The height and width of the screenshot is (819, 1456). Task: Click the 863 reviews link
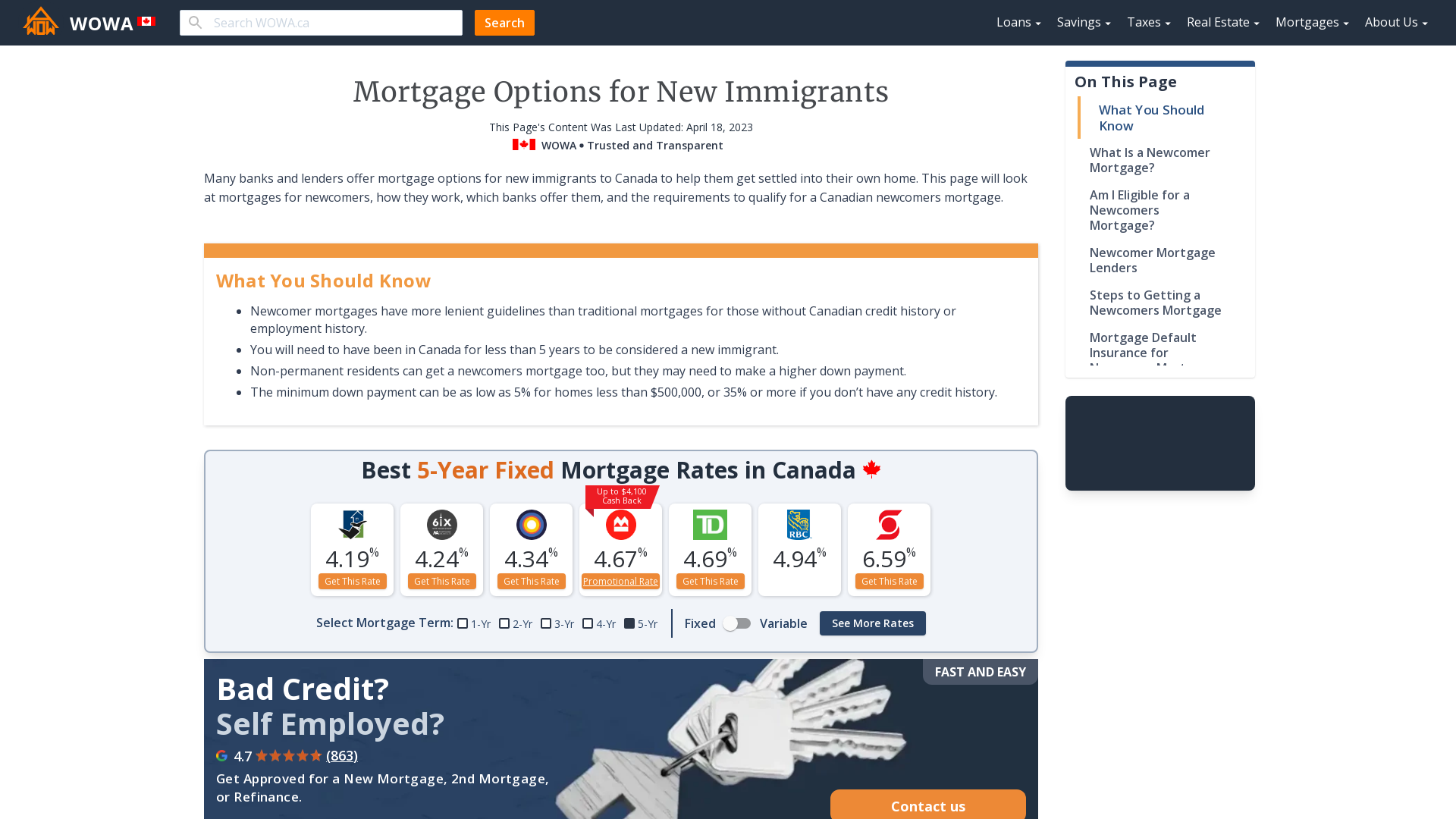[x=342, y=756]
